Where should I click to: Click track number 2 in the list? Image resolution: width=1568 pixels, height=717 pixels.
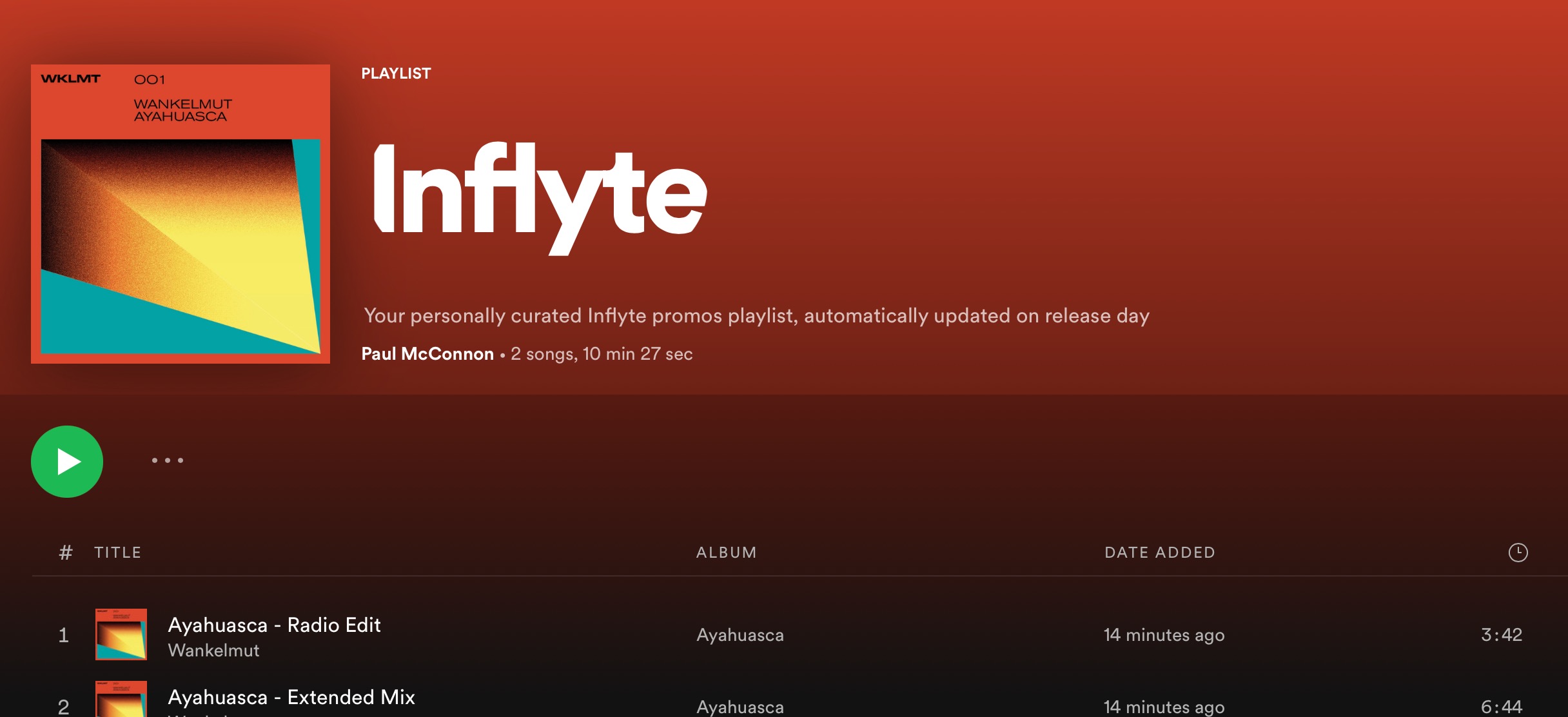[63, 707]
